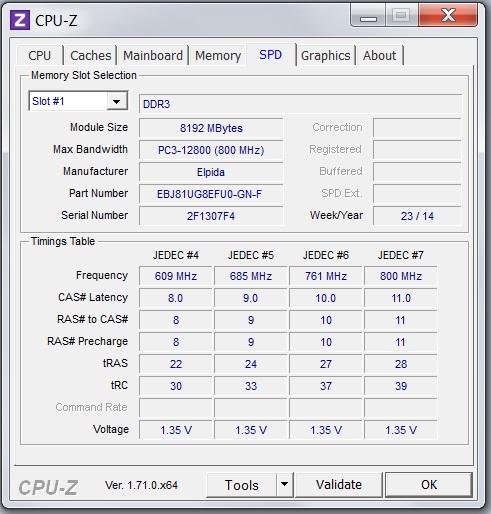Screen dimensions: 491x514
Task: Click the JEDEC #6 column header
Action: [326, 255]
